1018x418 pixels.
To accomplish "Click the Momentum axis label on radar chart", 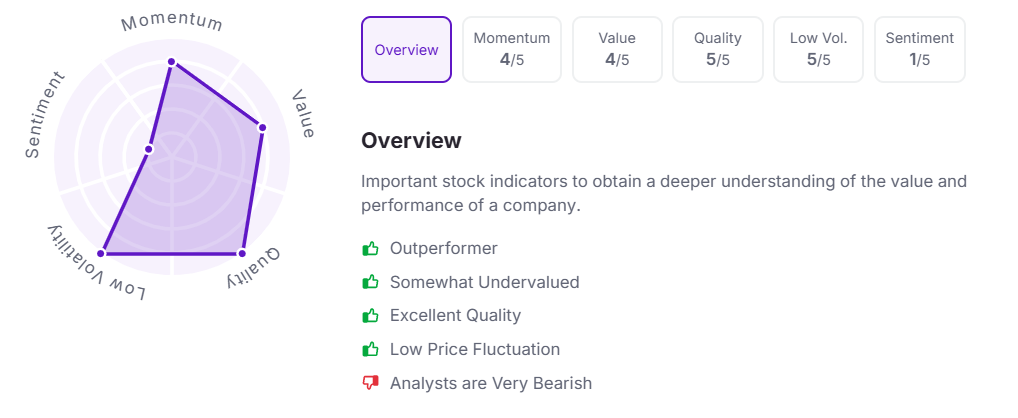I will 172,22.
